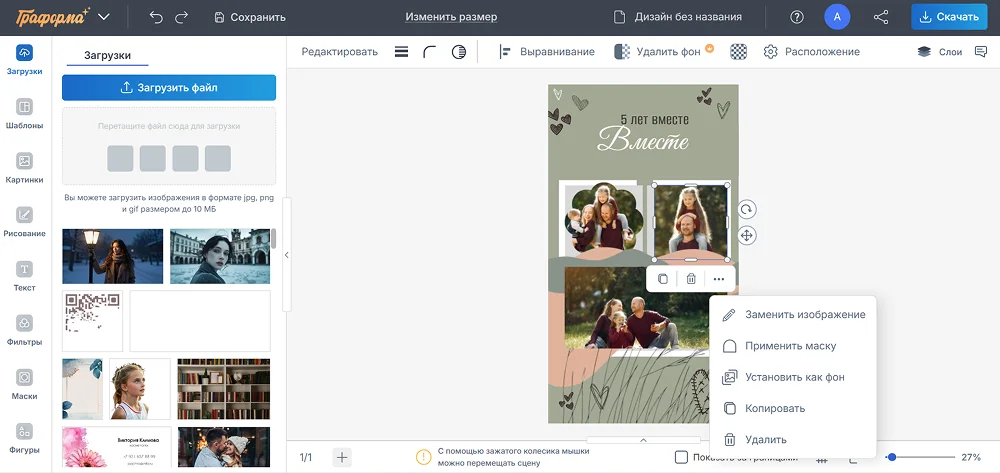Viewport: 1000px width, 473px height.
Task: Open the corner rounding icon
Action: click(430, 52)
